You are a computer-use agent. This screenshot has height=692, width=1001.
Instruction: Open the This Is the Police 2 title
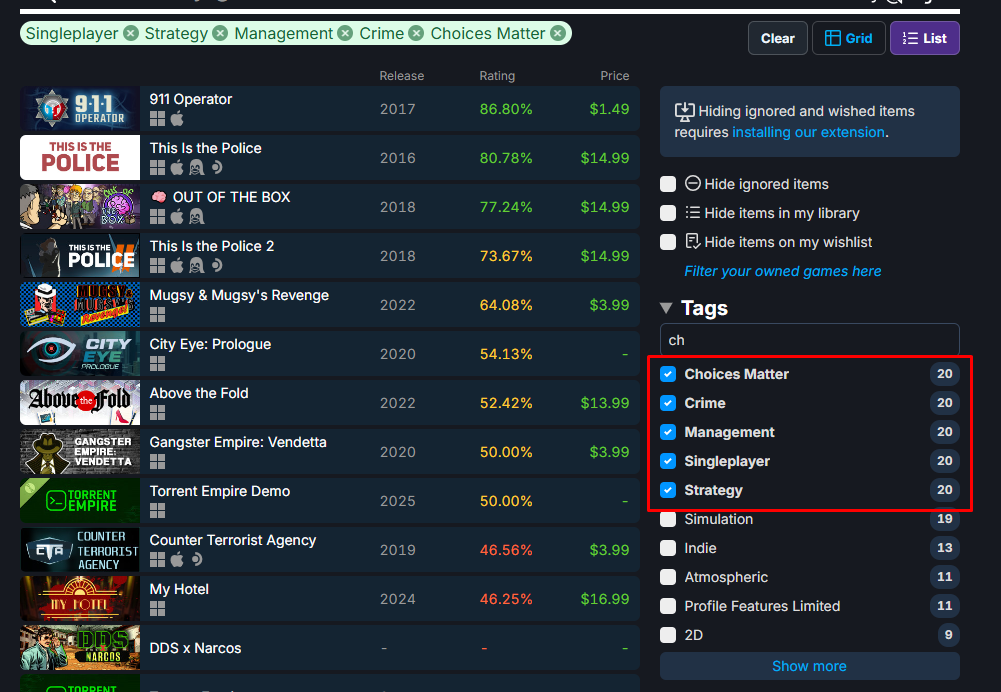pos(212,246)
